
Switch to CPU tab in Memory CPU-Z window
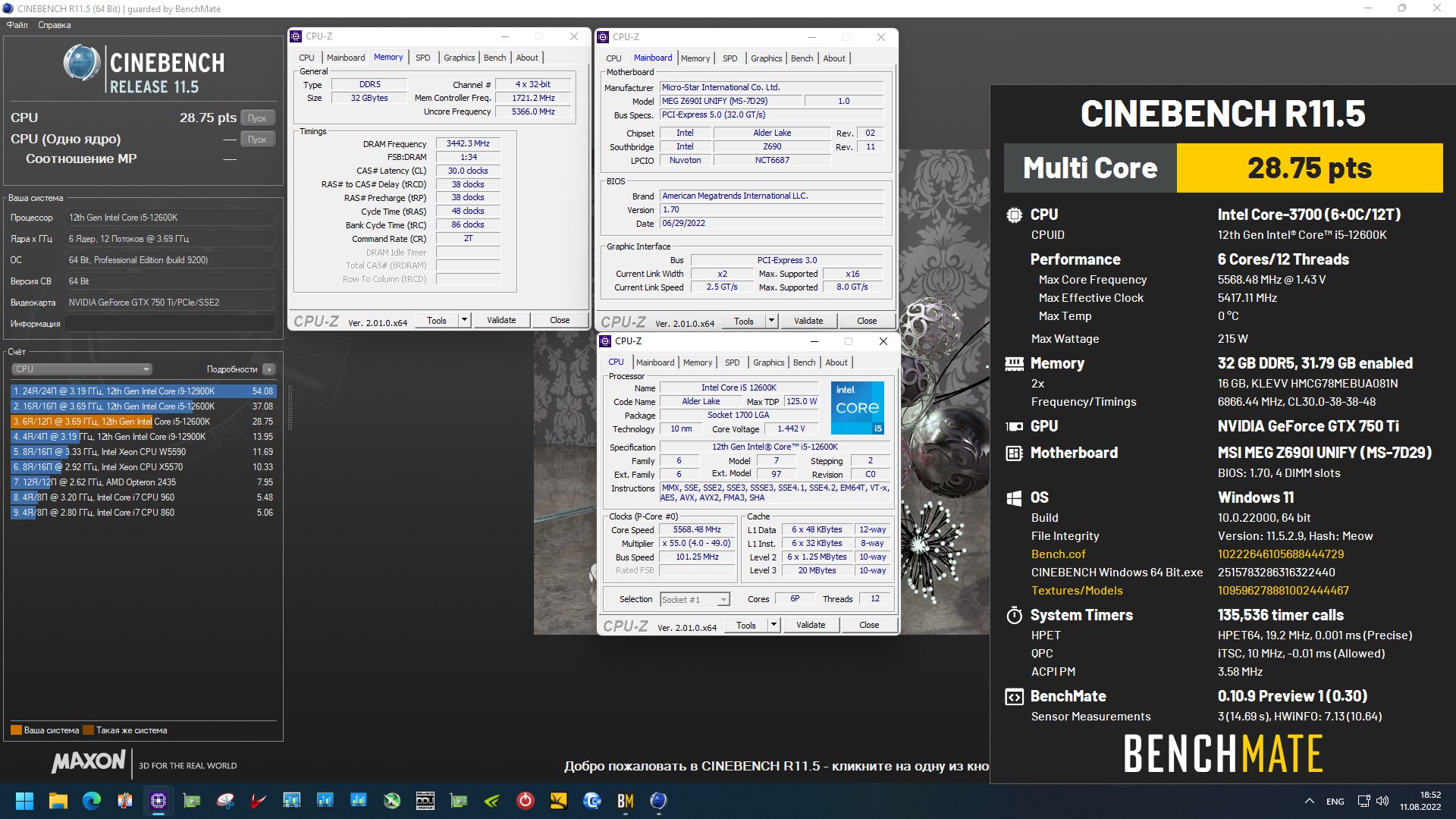coord(306,58)
